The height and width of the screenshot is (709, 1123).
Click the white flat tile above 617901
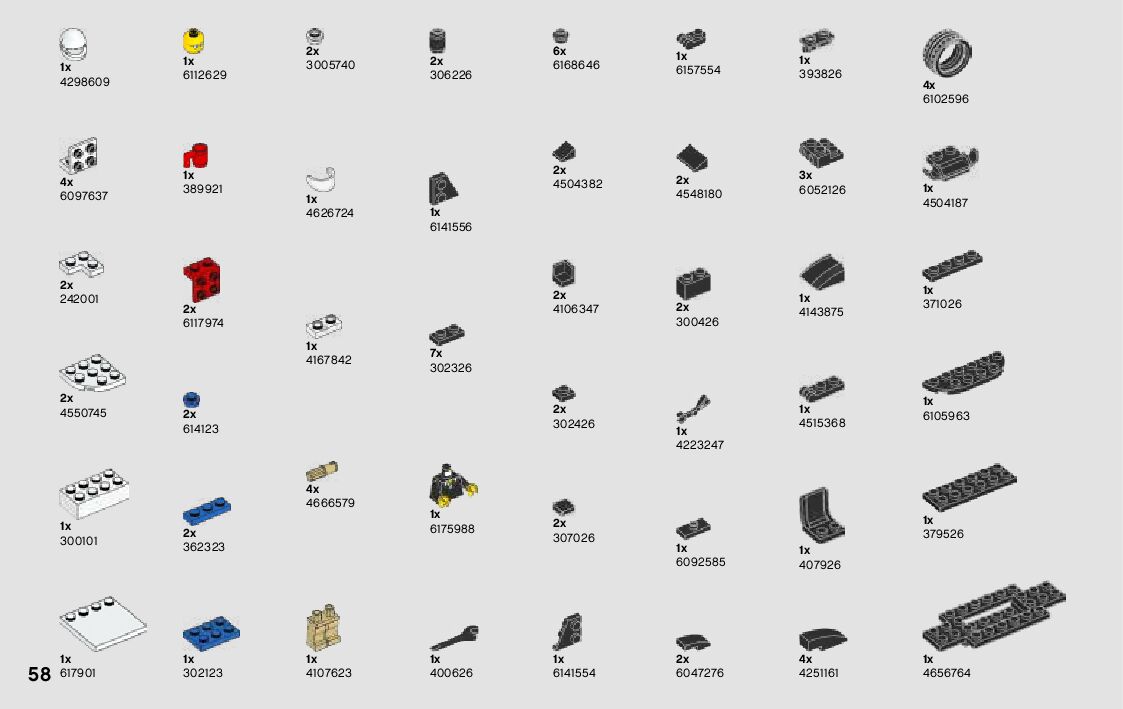click(x=101, y=628)
